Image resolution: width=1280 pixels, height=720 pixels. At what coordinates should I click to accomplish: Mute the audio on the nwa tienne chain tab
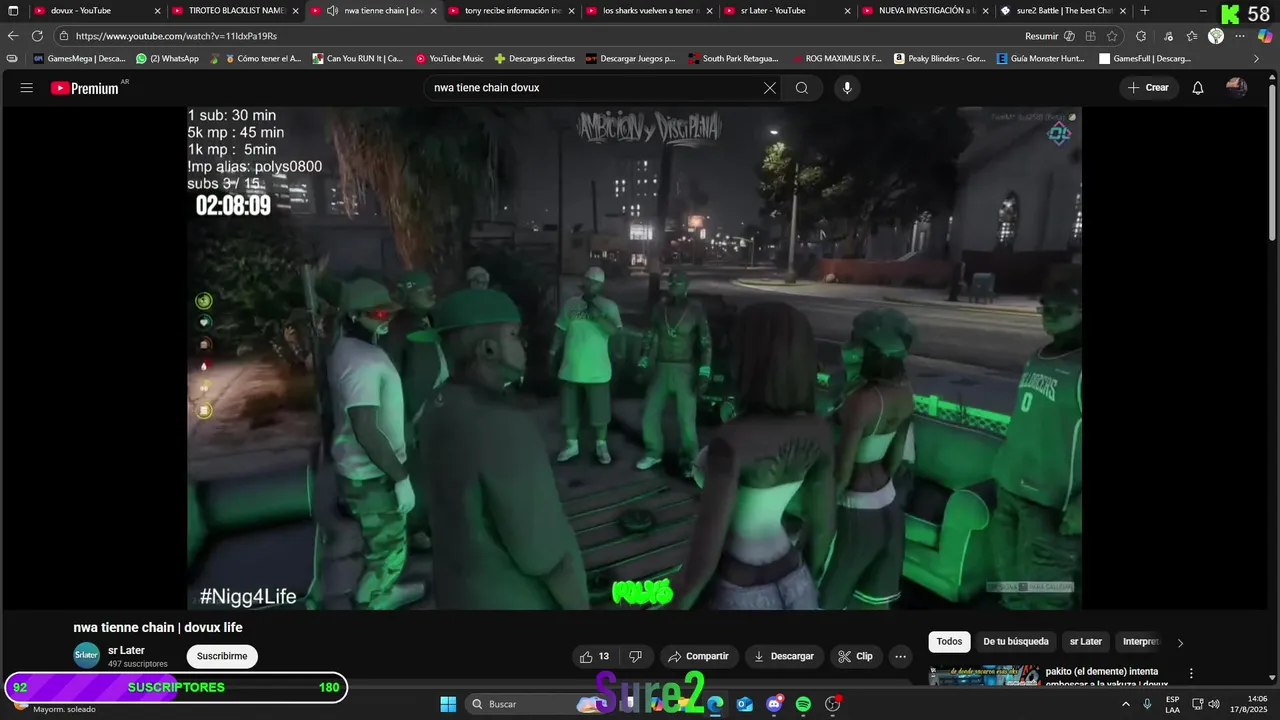point(331,11)
